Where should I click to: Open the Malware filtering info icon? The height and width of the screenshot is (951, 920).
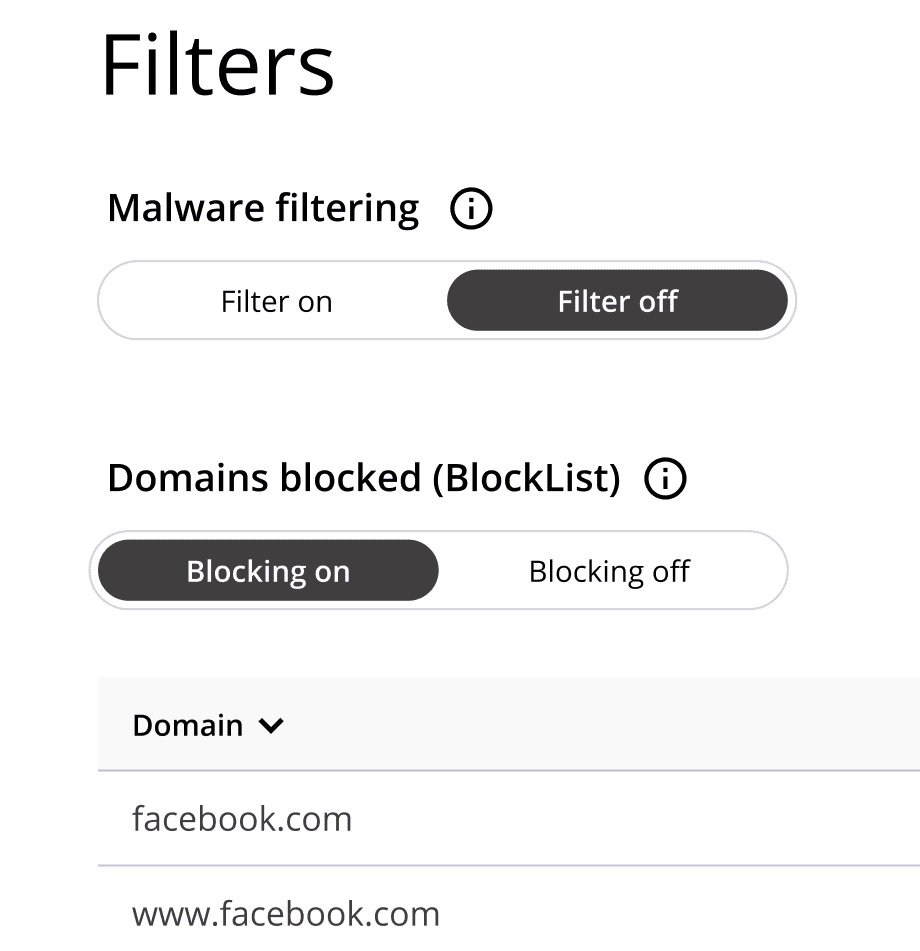[x=471, y=210]
